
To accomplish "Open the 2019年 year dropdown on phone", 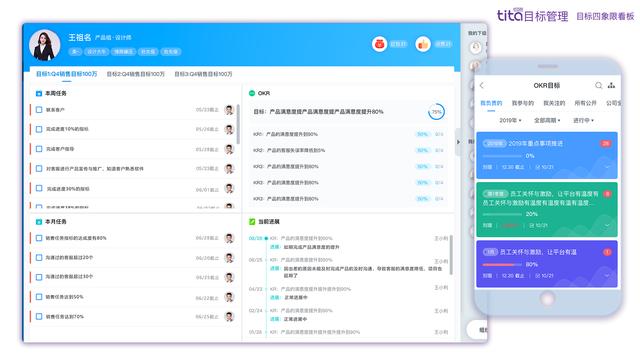I will pos(510,120).
